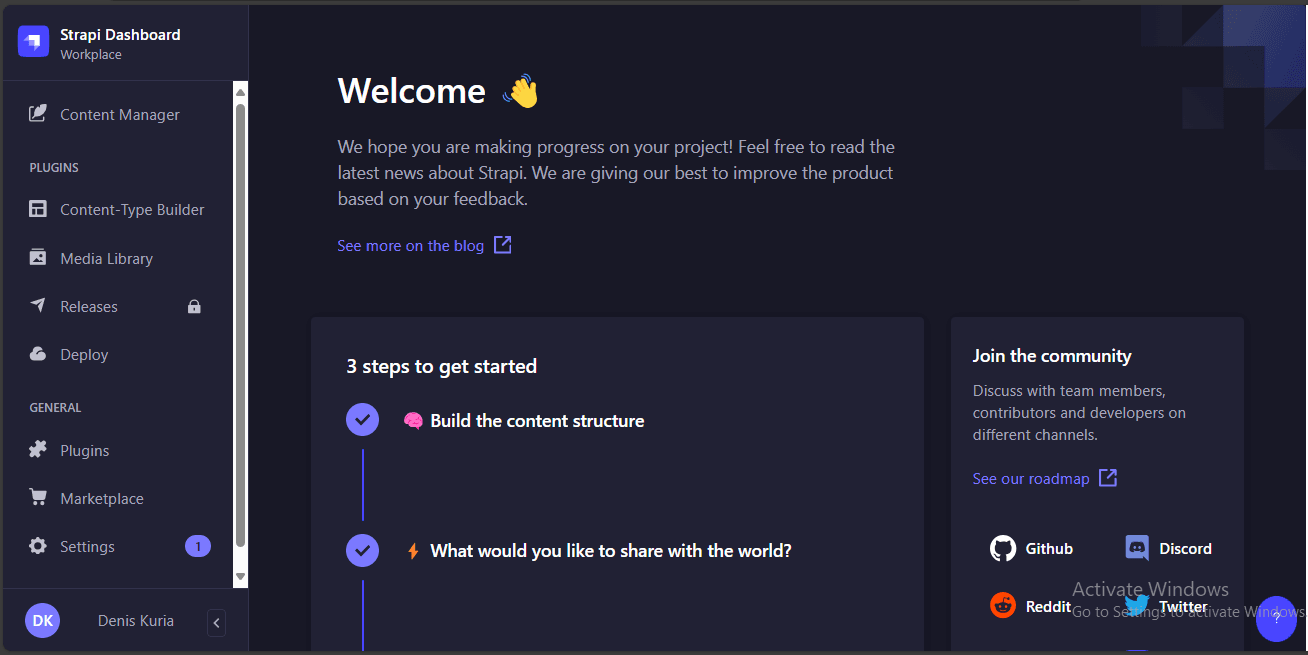Select the Build the content structure checkmark

point(362,419)
